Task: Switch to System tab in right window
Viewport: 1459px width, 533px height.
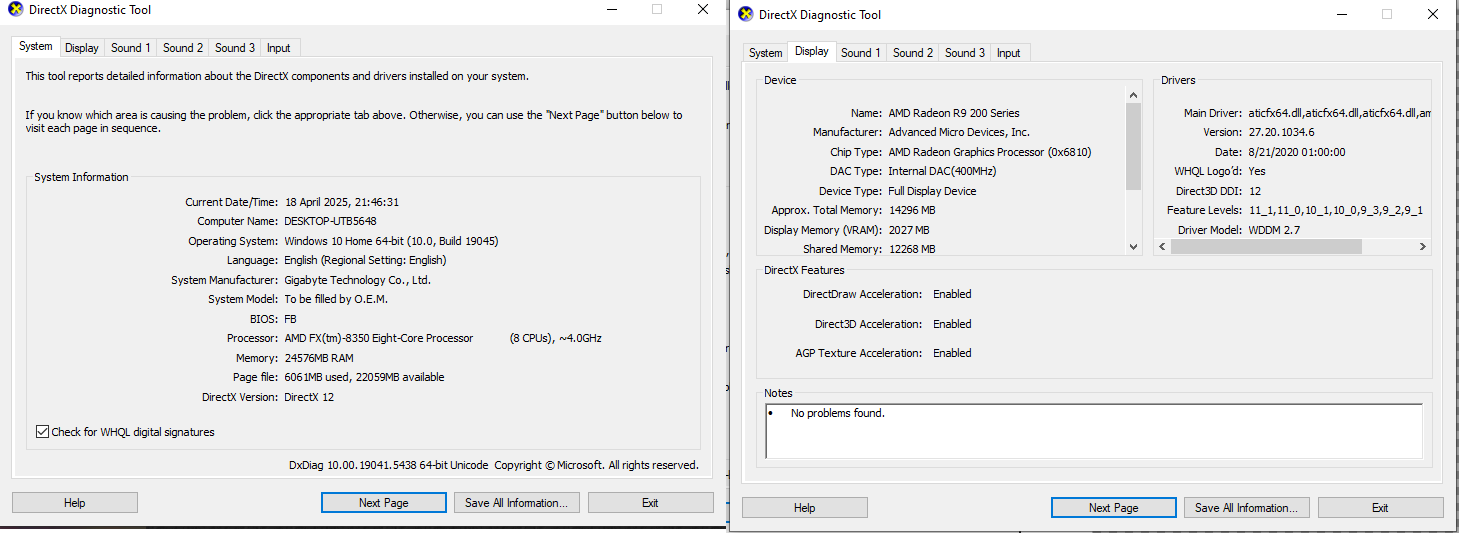Action: coord(766,53)
